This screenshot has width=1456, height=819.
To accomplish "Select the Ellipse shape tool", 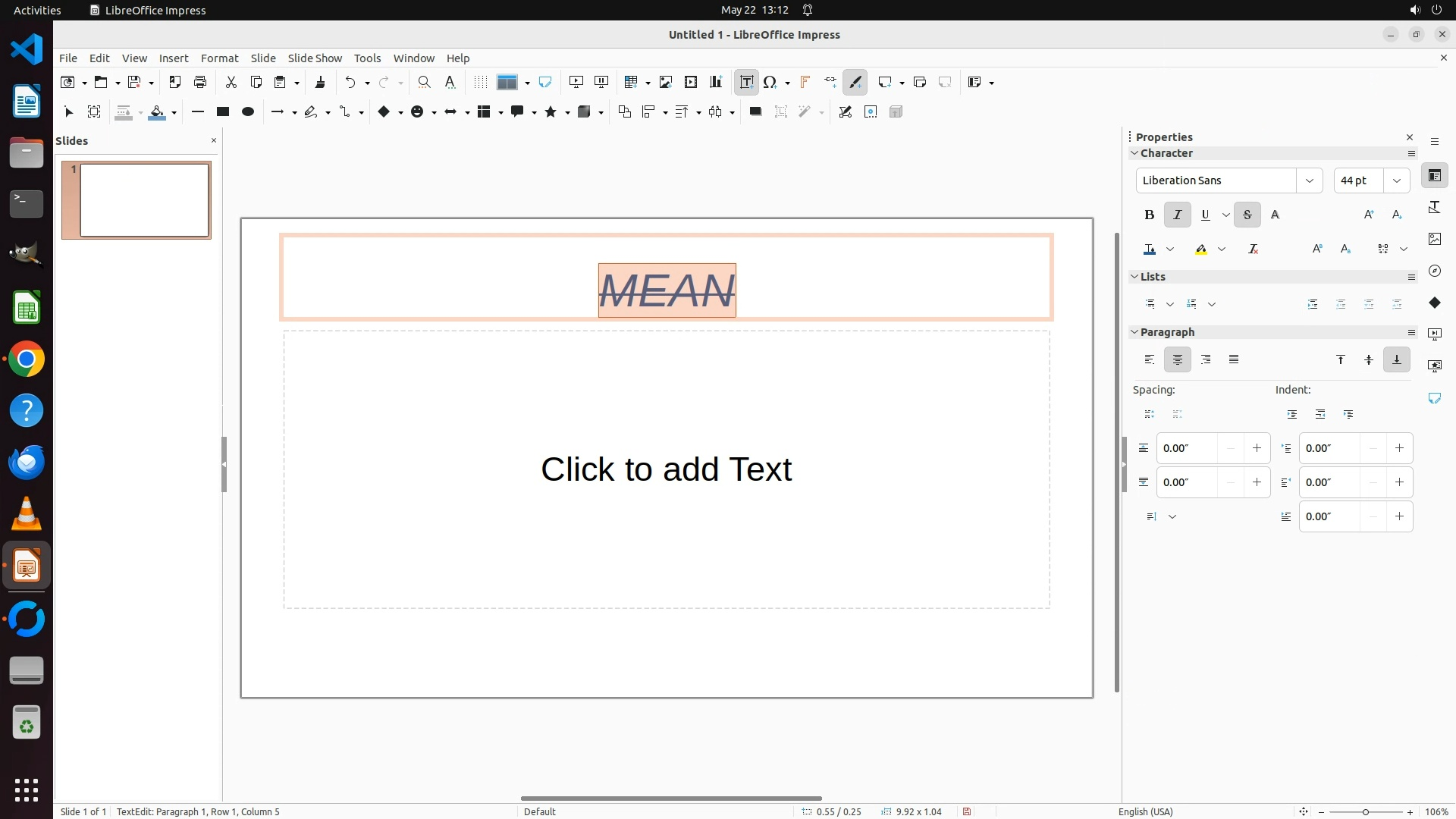I will 247,111.
